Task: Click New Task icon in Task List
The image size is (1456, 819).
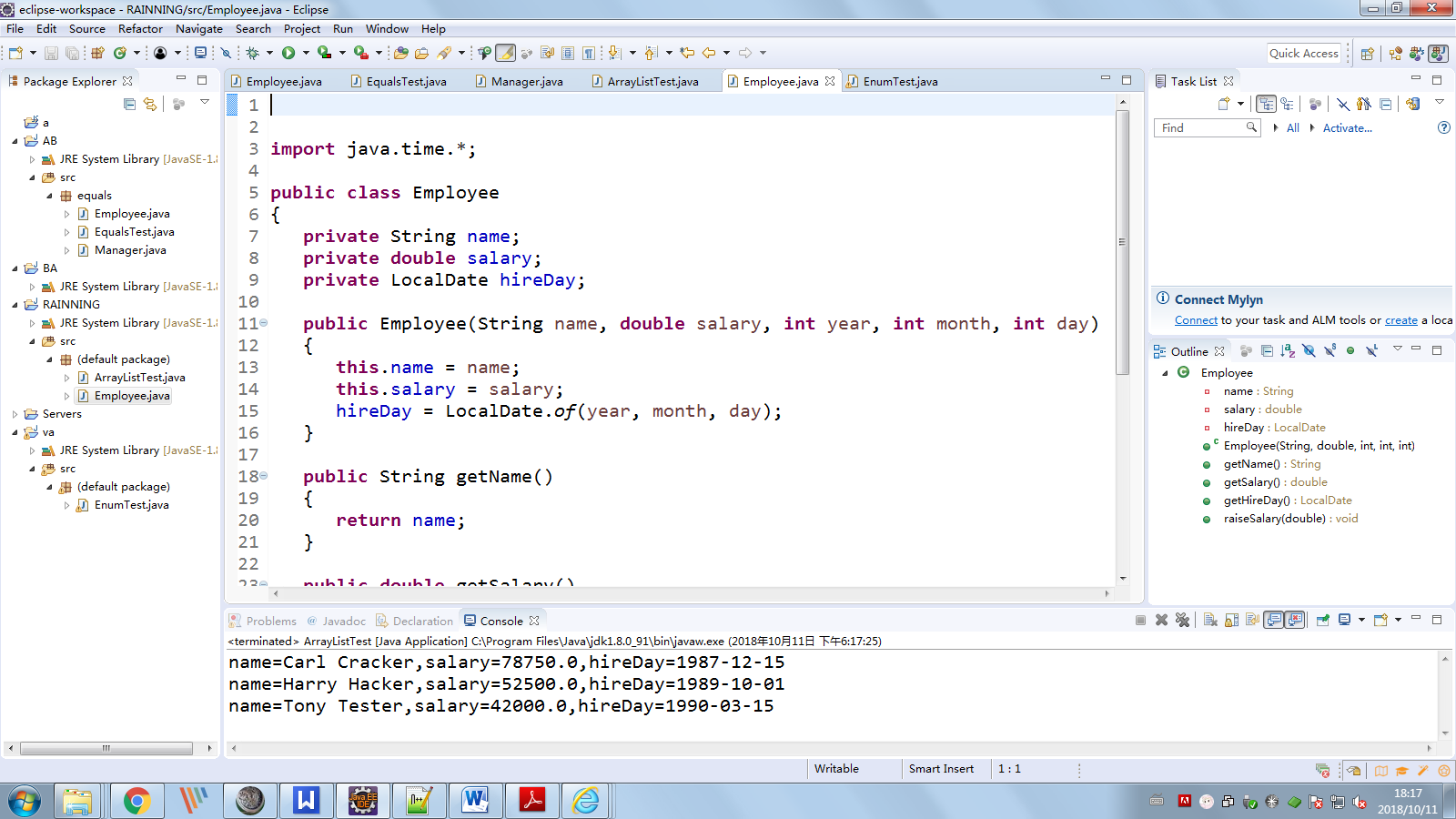Action: tap(1225, 104)
